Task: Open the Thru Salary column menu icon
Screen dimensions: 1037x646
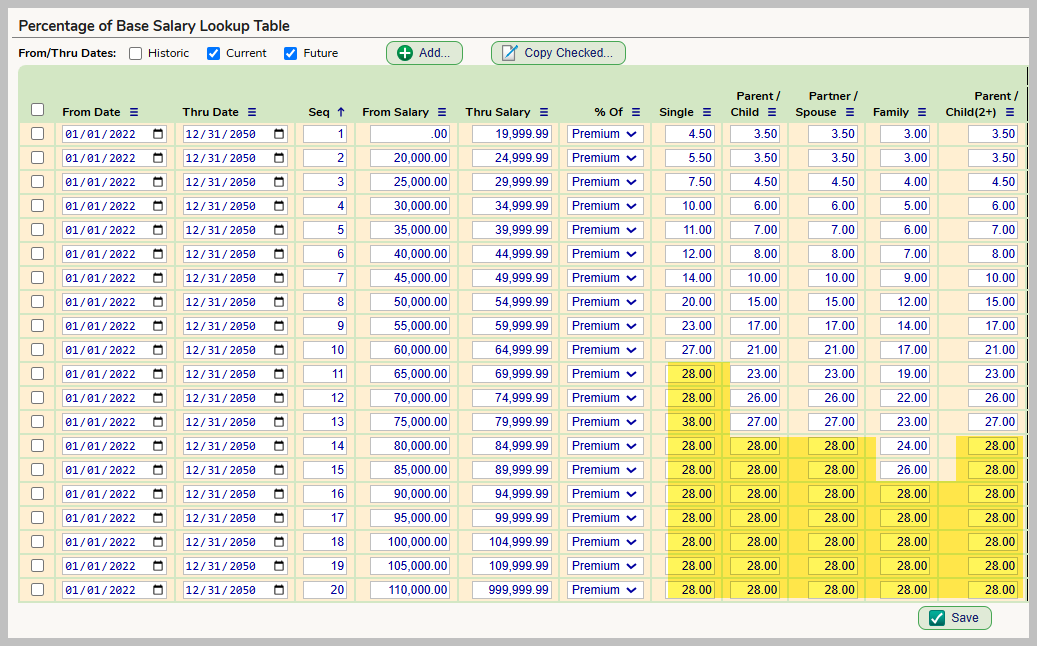Action: click(x=544, y=112)
